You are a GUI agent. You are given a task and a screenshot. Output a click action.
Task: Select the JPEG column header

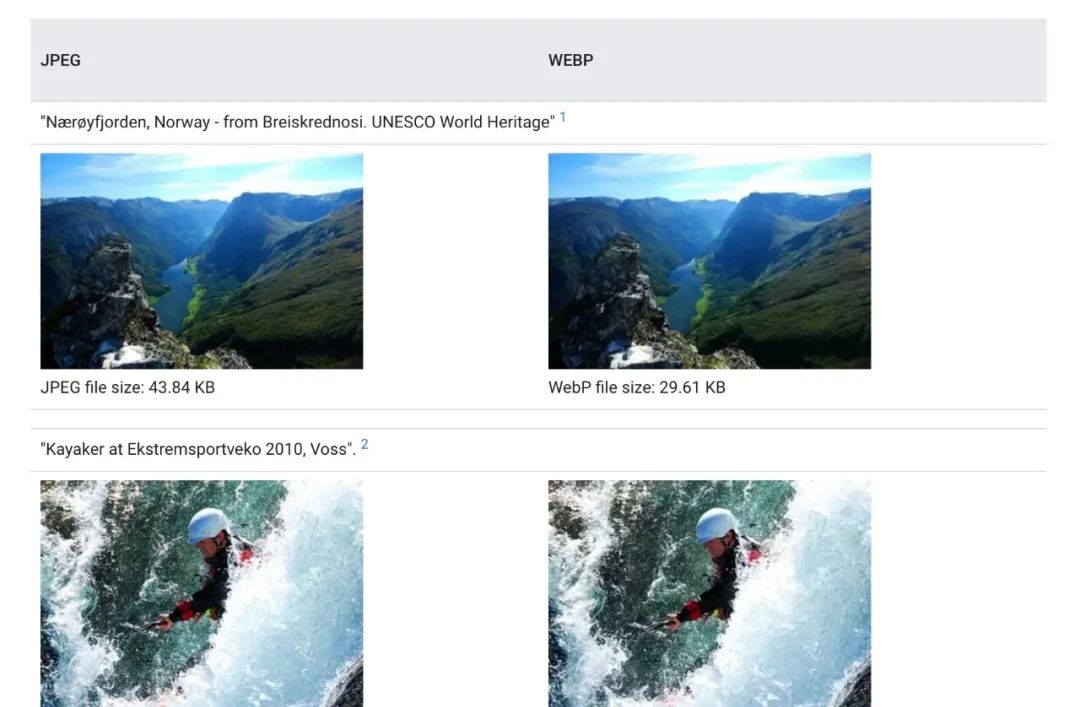[61, 61]
